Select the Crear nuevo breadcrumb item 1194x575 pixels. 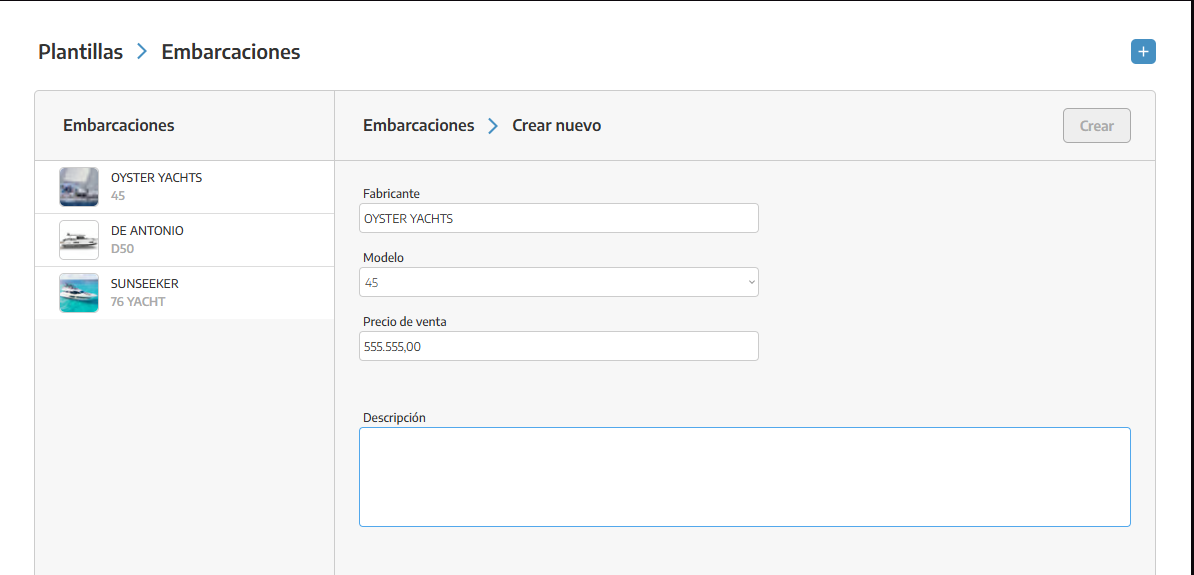coord(557,126)
